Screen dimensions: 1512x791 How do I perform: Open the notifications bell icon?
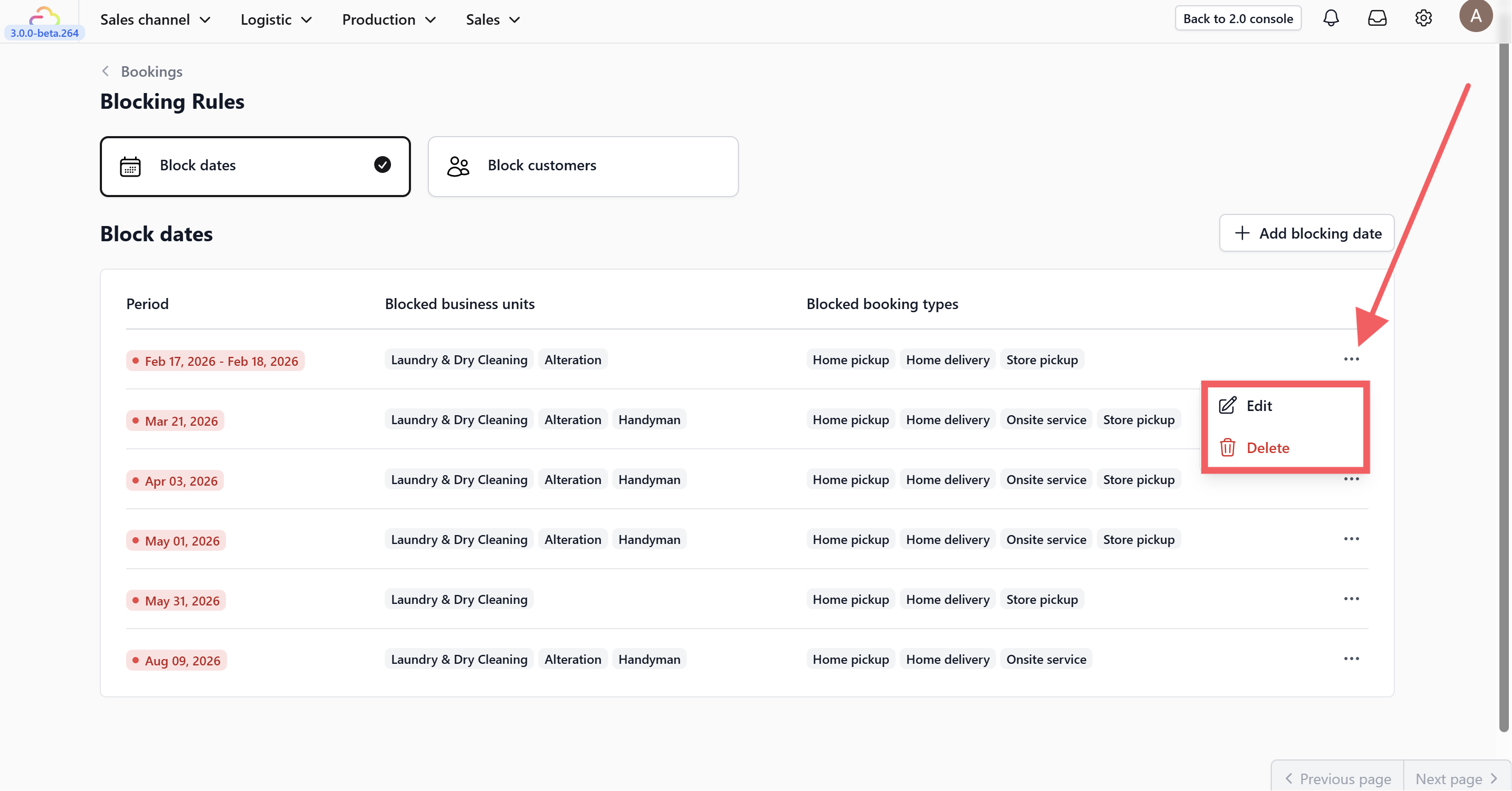point(1331,18)
